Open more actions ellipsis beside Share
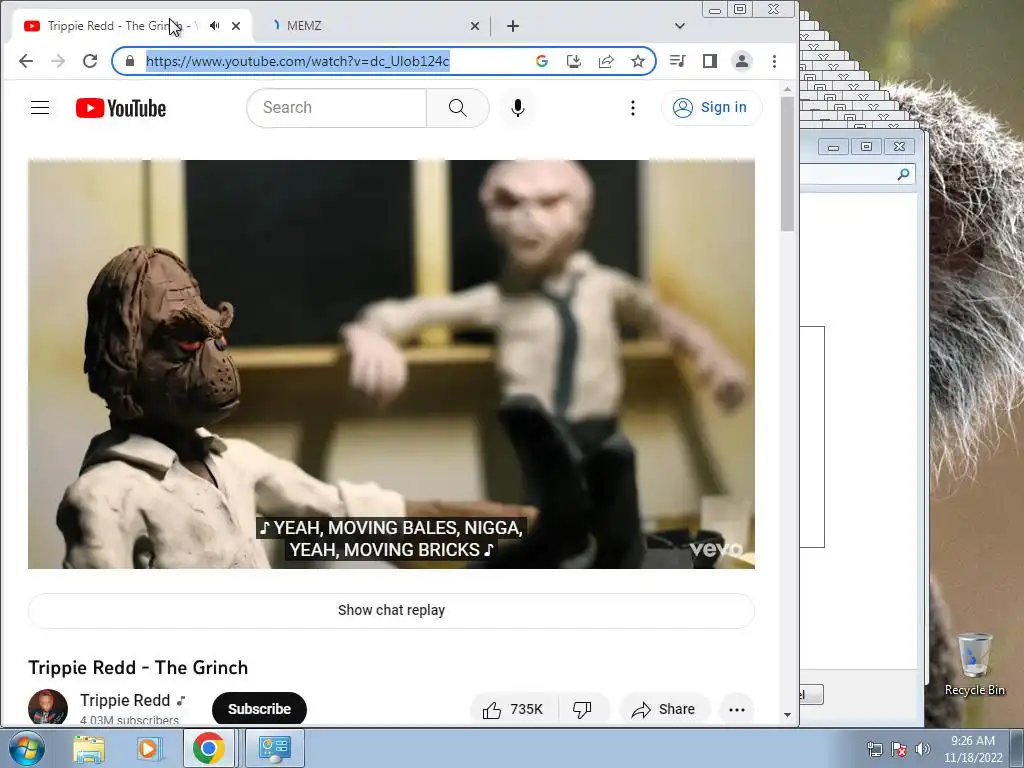Screen dimensions: 1024x768 point(737,709)
